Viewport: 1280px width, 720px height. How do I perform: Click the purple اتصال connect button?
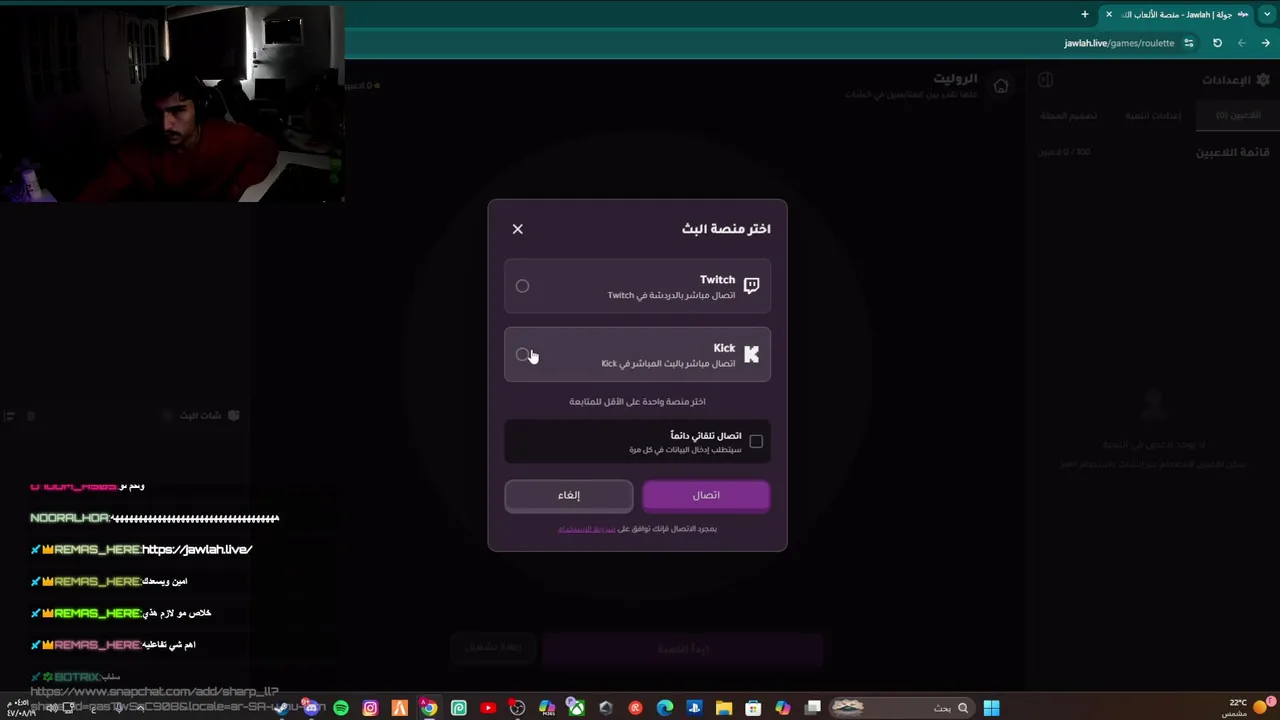706,495
